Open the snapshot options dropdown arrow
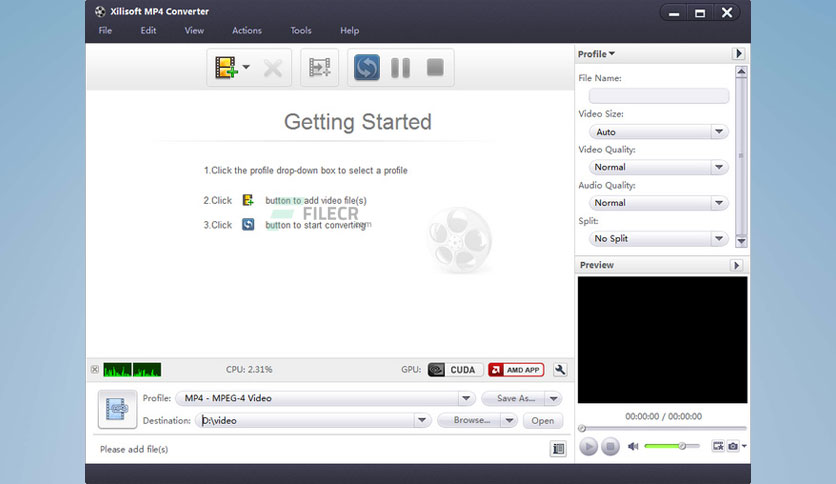Image resolution: width=836 pixels, height=484 pixels. [744, 446]
